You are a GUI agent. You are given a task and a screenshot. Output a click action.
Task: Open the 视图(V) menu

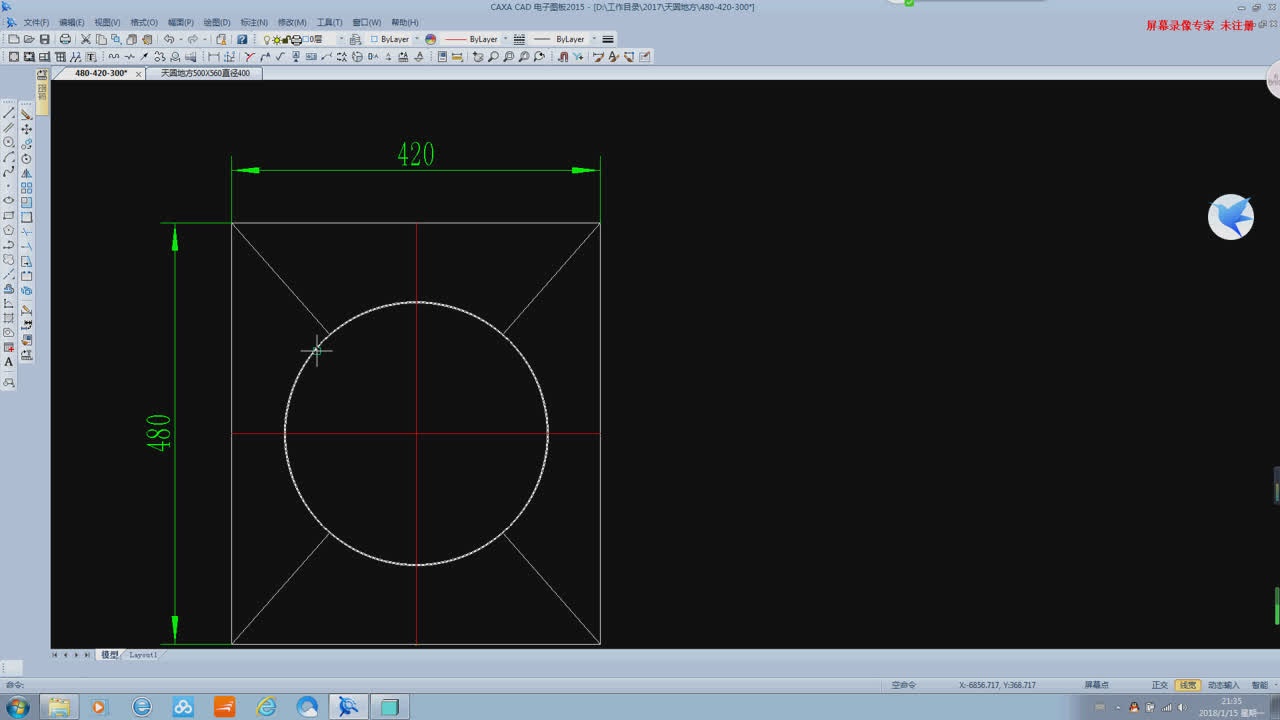click(x=107, y=22)
